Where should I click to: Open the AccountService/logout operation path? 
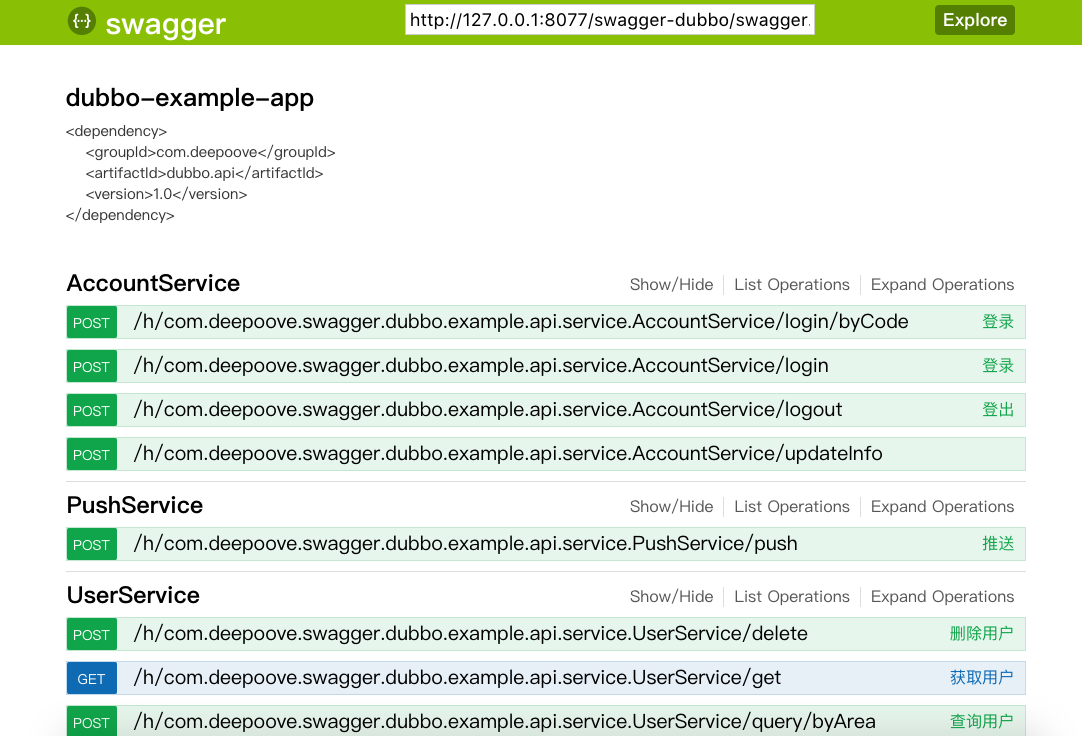pyautogui.click(x=487, y=410)
